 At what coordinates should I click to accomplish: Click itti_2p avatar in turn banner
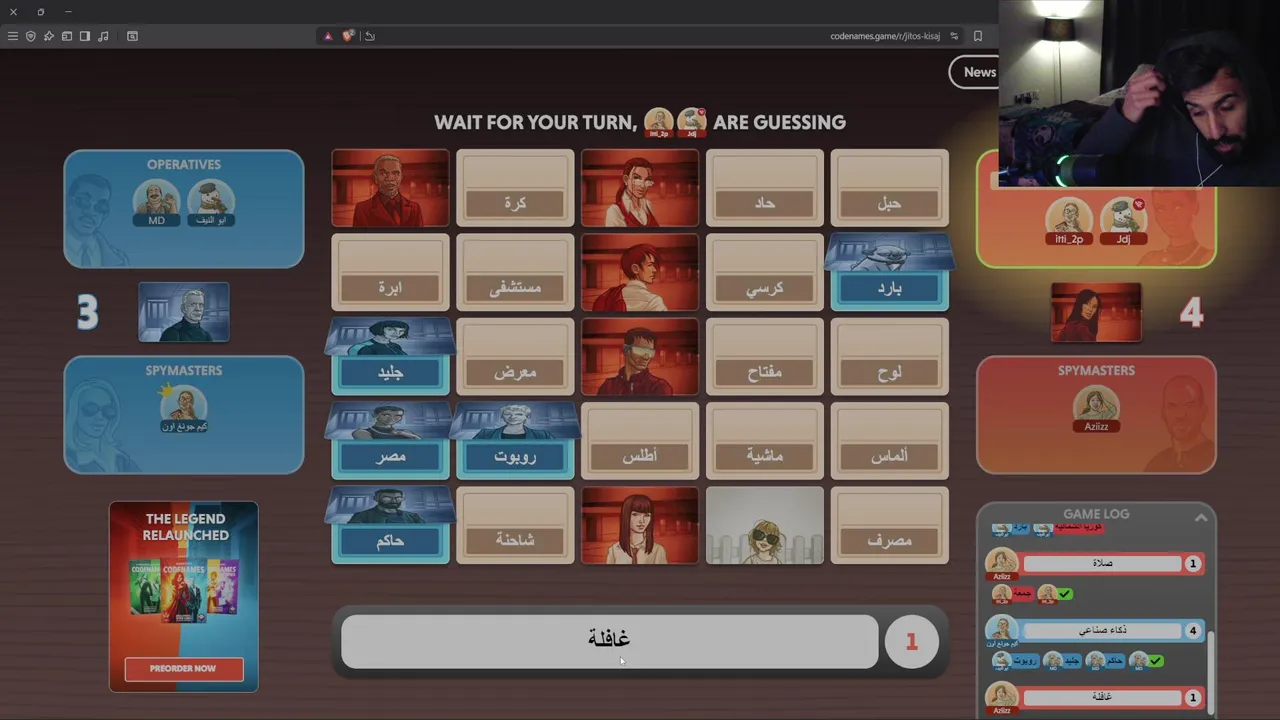659,122
